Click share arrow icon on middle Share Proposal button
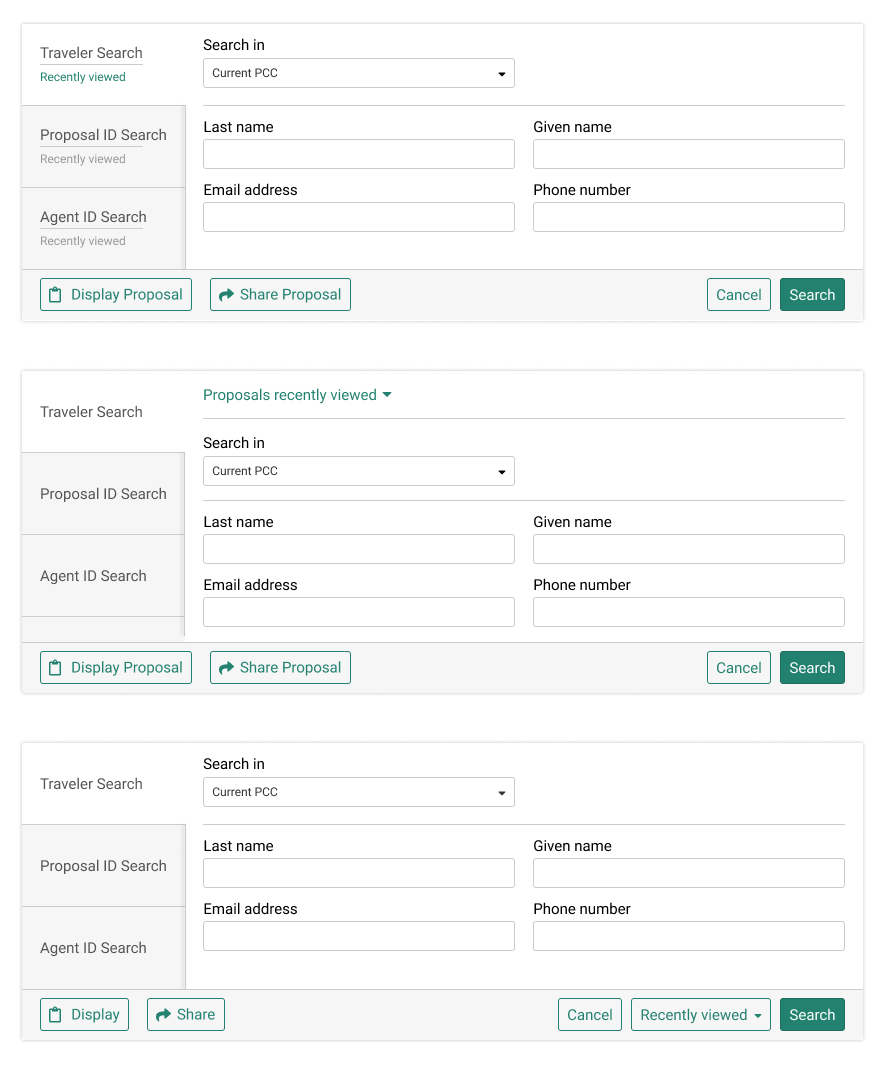Screen dimensions: 887x1065 226,668
